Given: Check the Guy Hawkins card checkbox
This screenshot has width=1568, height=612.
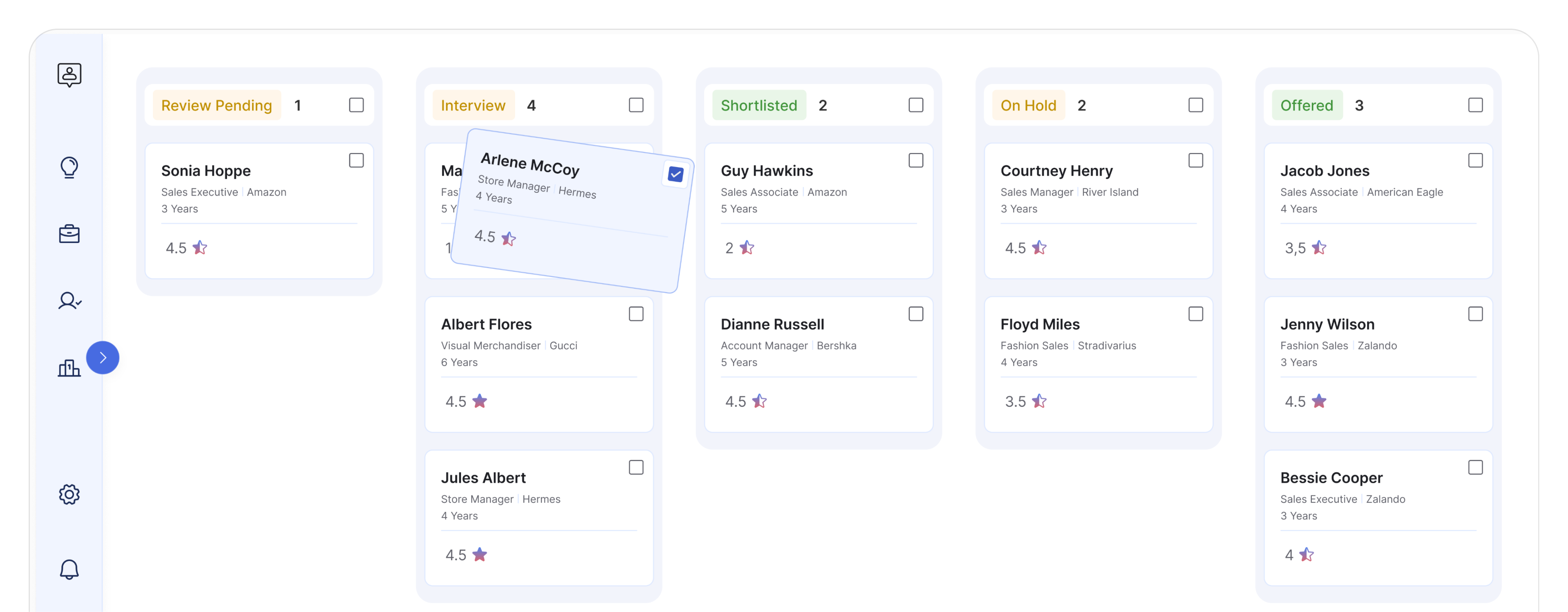Looking at the screenshot, I should pos(916,161).
